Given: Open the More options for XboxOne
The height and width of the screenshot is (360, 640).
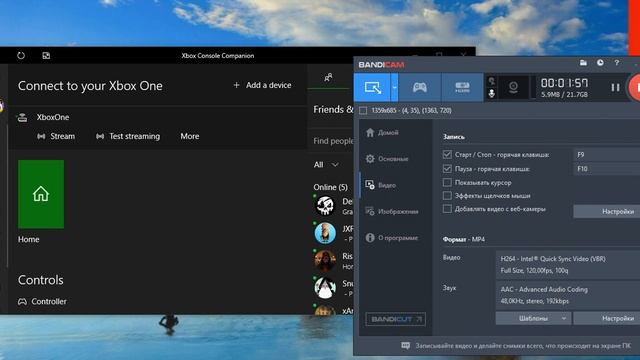Looking at the screenshot, I should pyautogui.click(x=190, y=136).
